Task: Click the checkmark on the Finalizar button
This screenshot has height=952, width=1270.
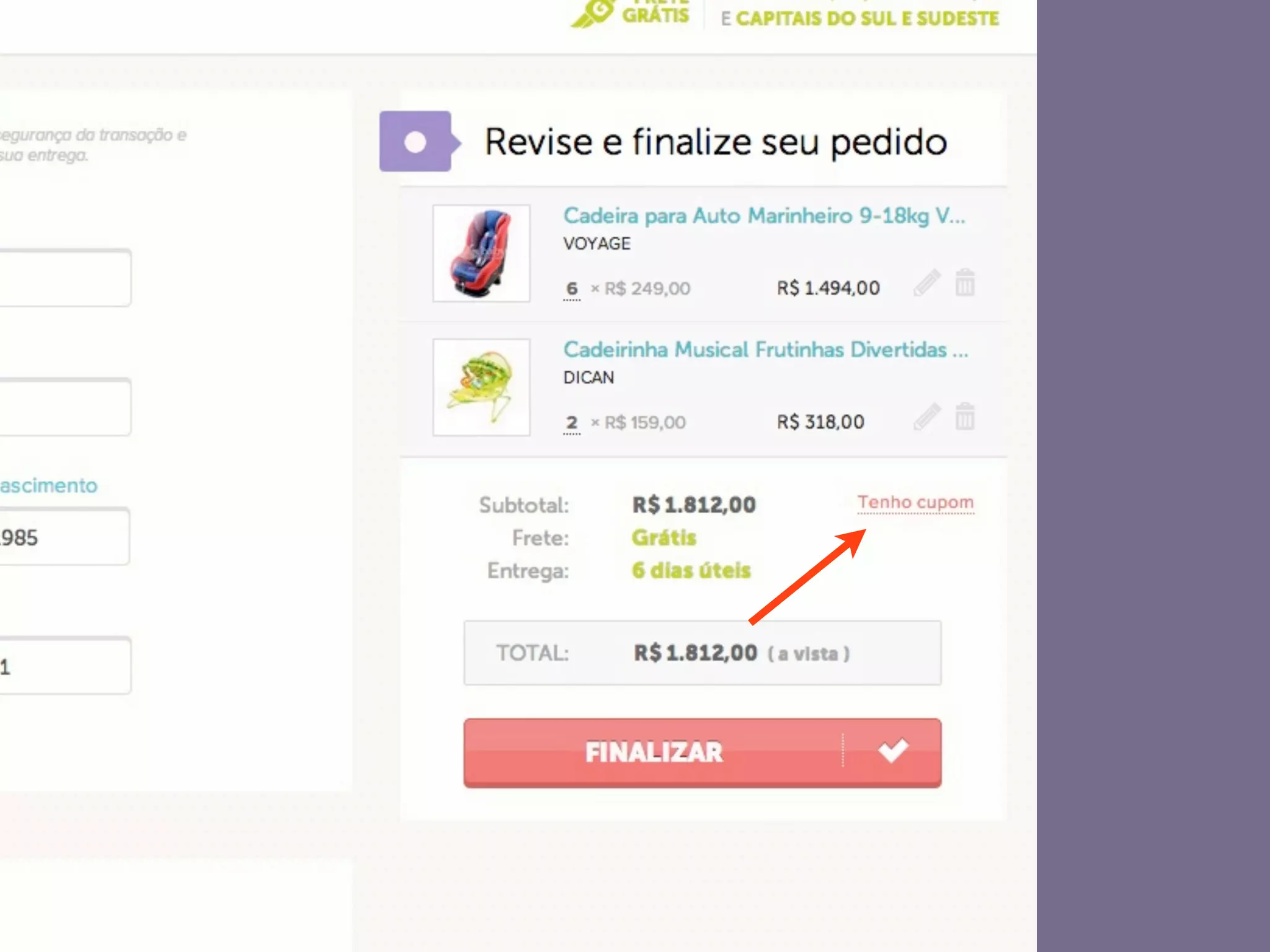Action: tap(893, 751)
